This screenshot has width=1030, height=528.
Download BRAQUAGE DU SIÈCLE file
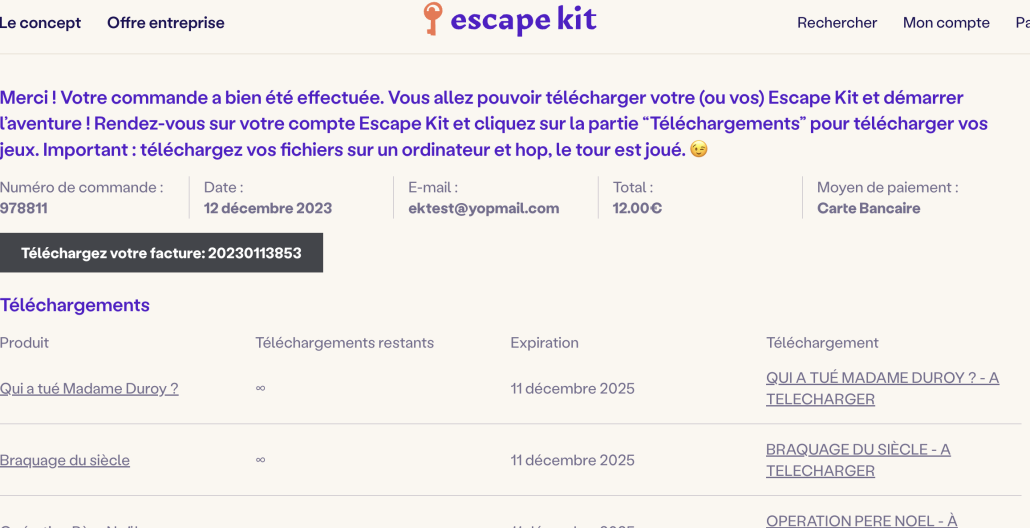point(858,460)
